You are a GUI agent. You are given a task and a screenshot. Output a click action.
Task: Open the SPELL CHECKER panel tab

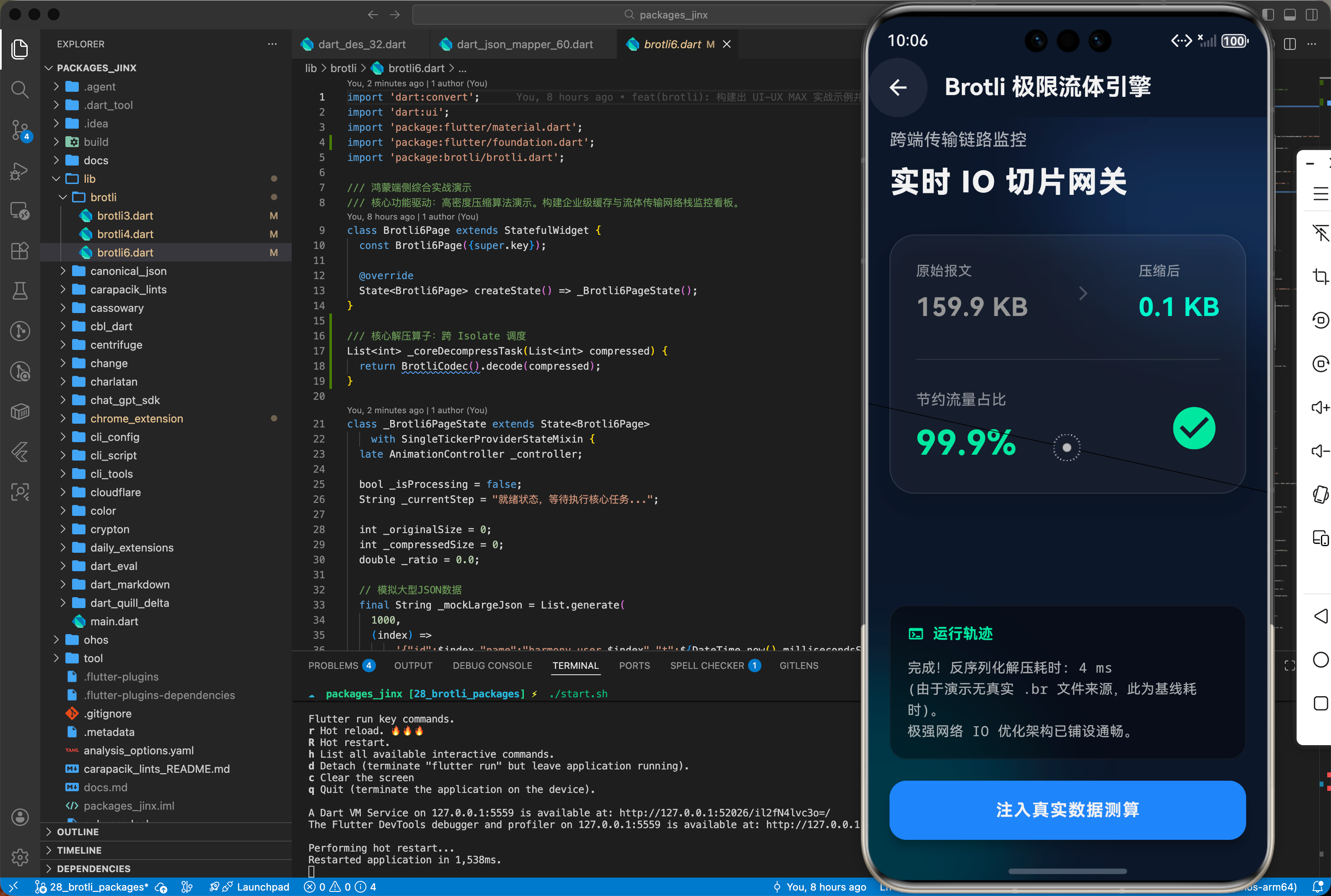click(x=715, y=666)
